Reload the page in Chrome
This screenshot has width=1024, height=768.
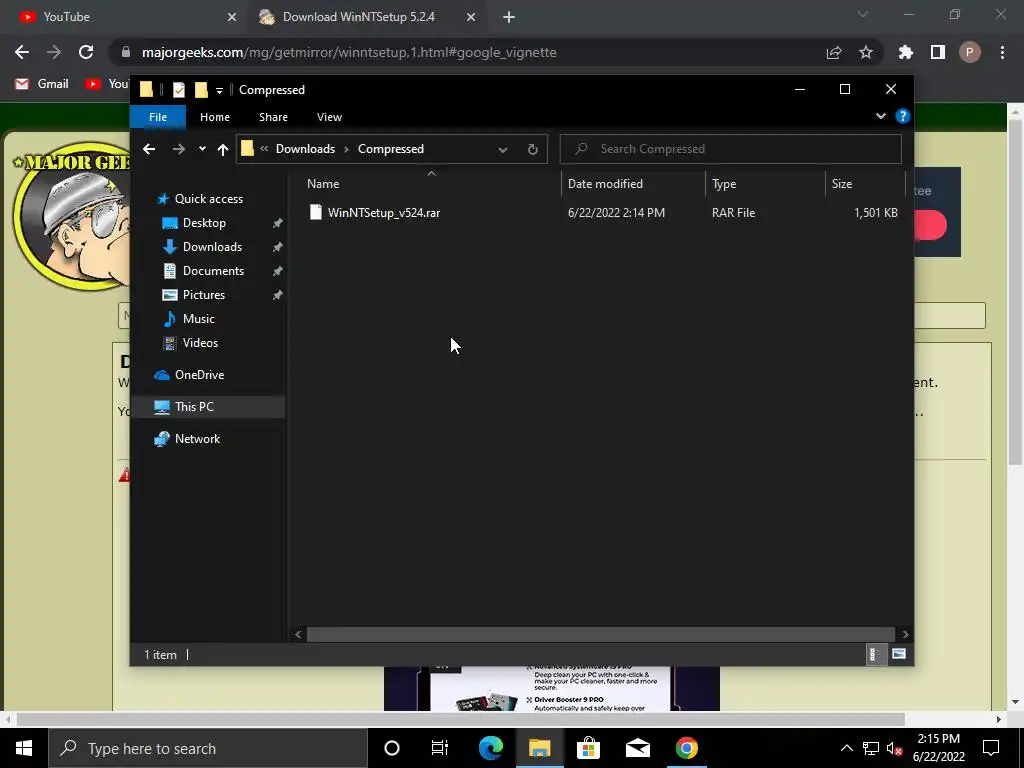(86, 52)
